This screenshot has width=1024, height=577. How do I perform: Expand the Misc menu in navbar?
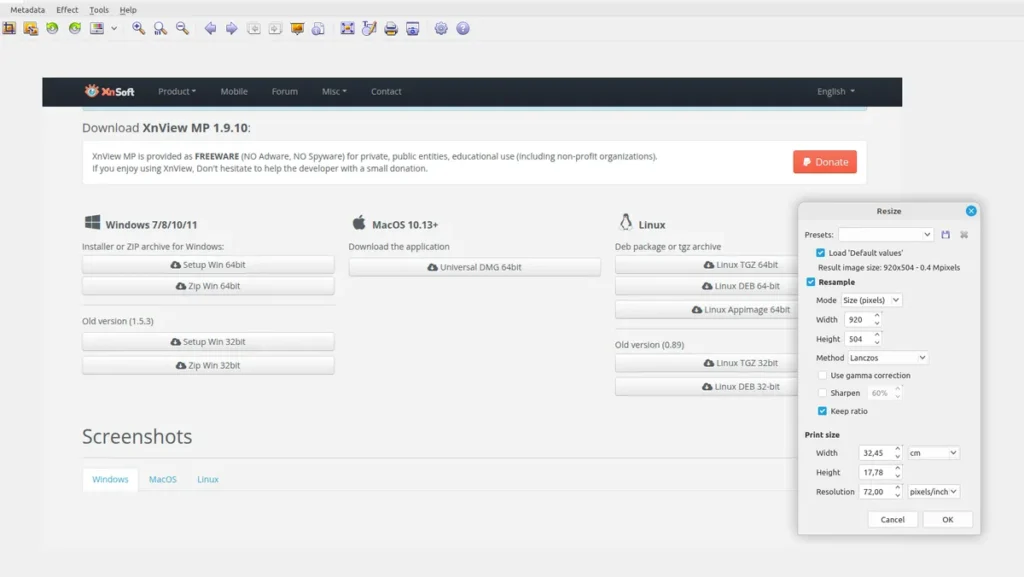334,91
